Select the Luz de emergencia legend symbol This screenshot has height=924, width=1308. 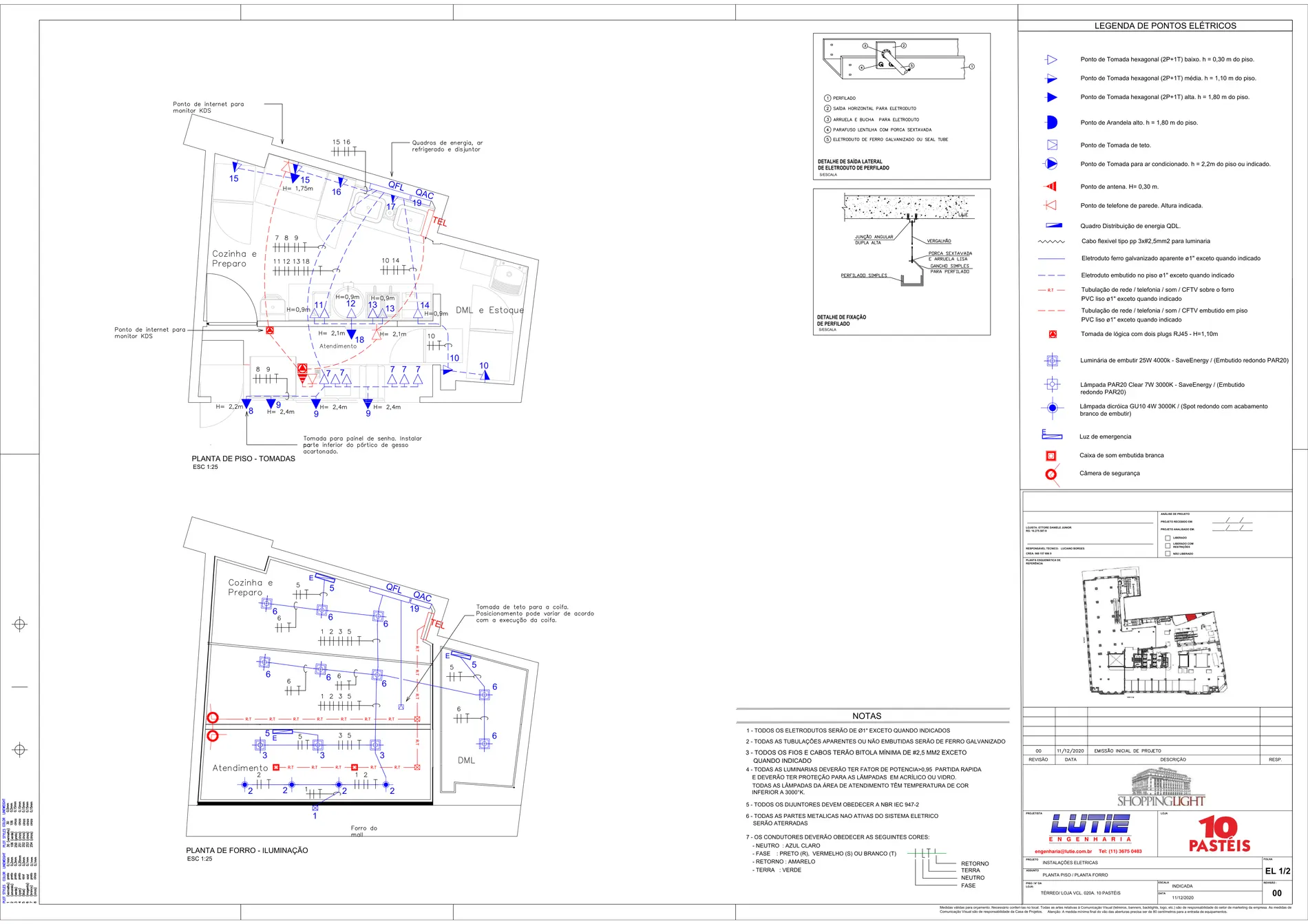(1051, 434)
